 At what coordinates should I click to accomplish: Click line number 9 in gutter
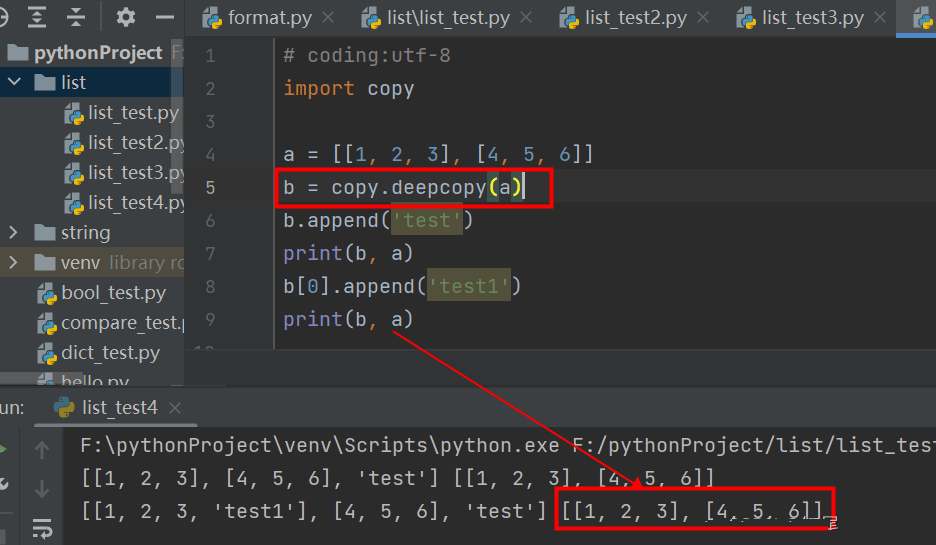pos(210,319)
